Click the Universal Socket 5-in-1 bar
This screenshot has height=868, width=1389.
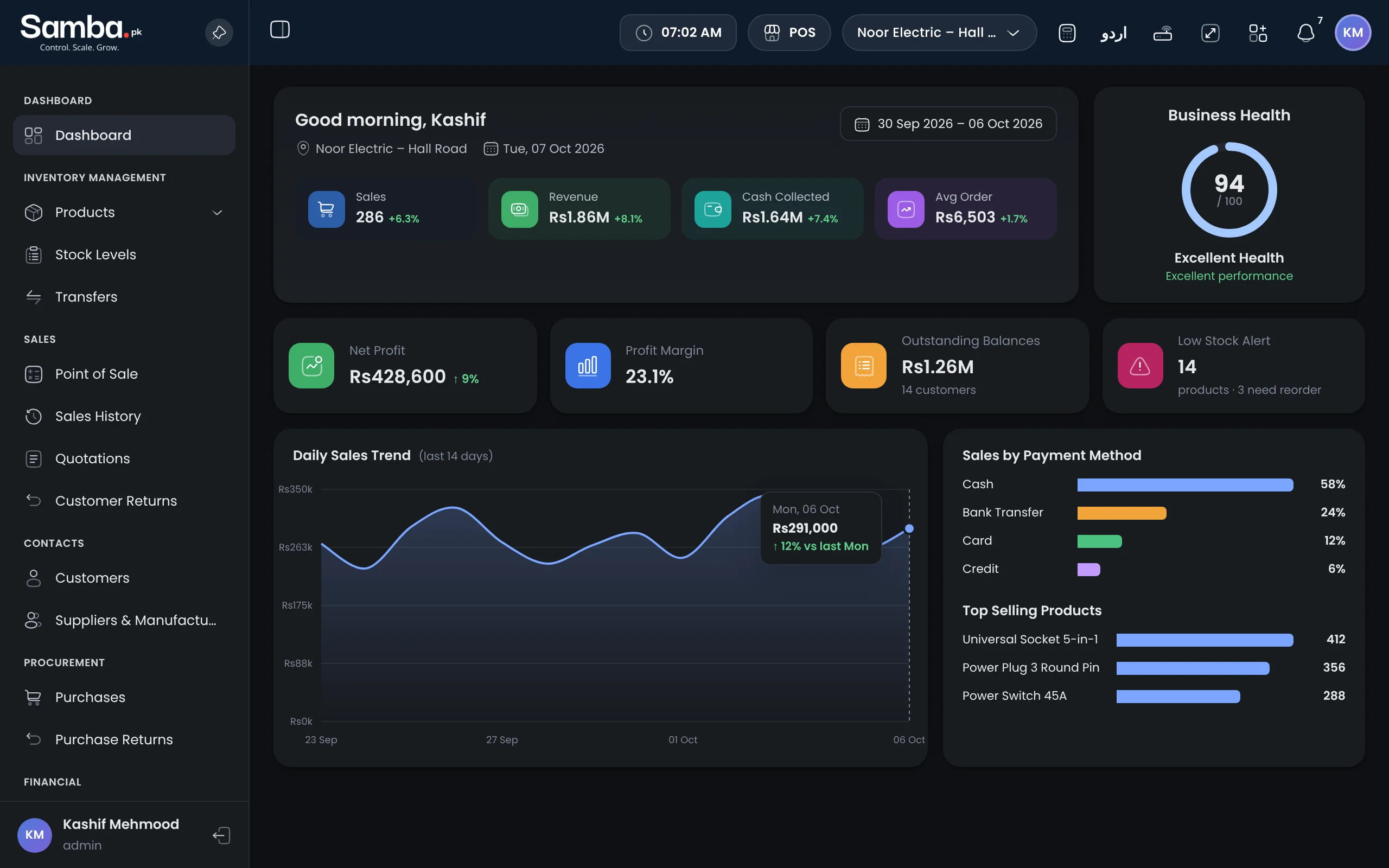(x=1204, y=640)
